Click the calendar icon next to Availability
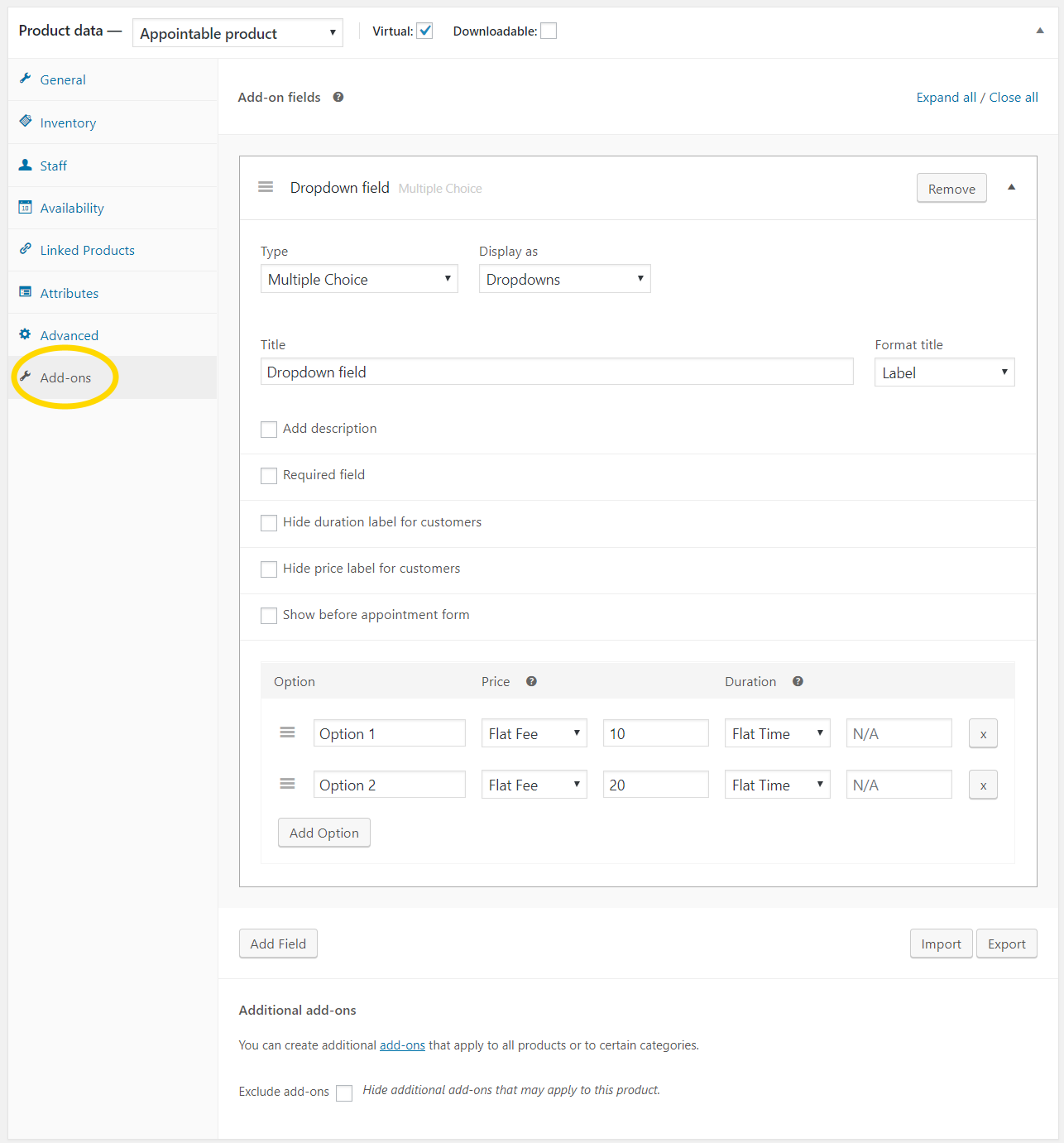Screen dimensions: 1064x1143 [26, 207]
